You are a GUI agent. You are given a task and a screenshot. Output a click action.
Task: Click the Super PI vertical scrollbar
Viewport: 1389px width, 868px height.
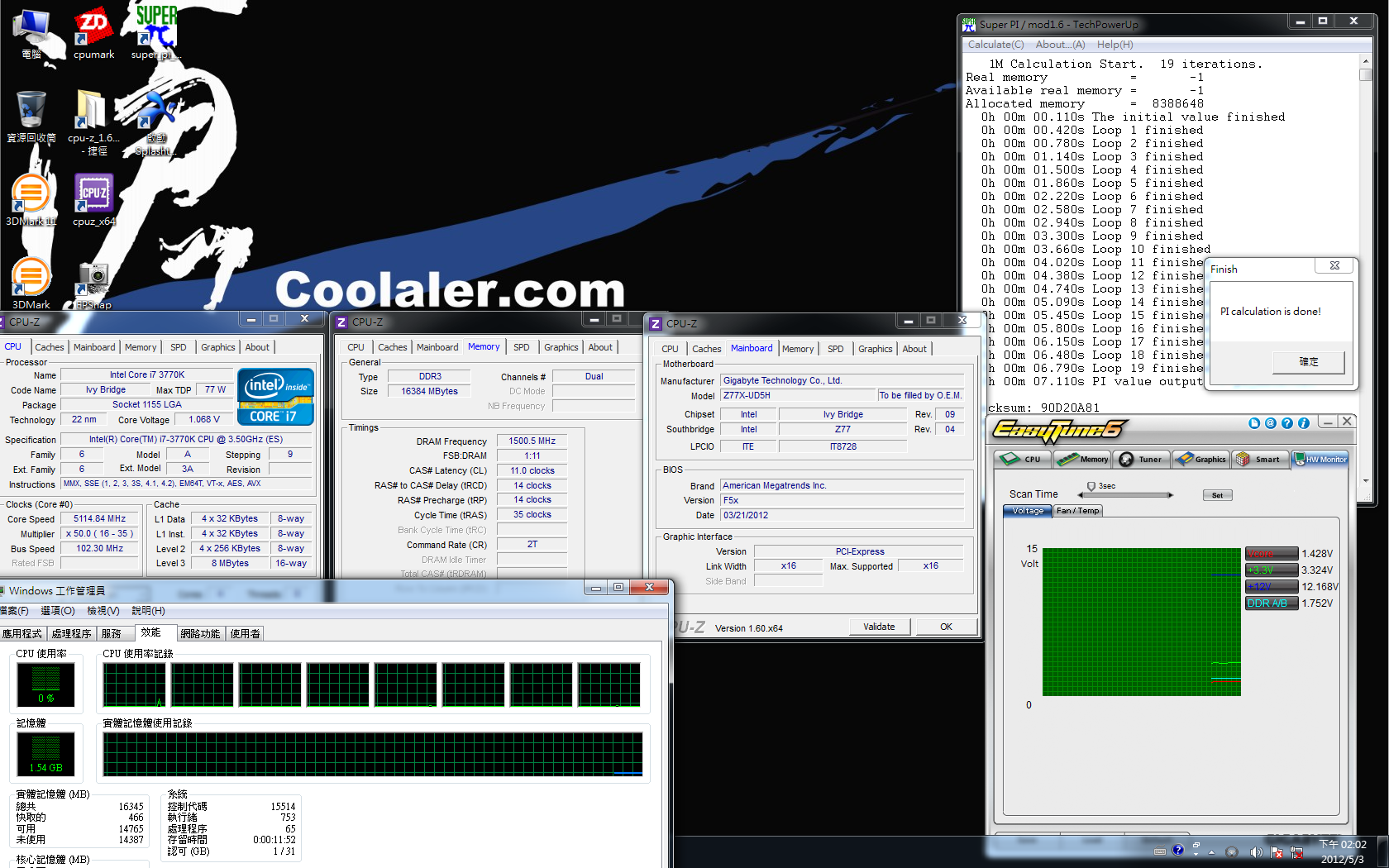click(1365, 269)
